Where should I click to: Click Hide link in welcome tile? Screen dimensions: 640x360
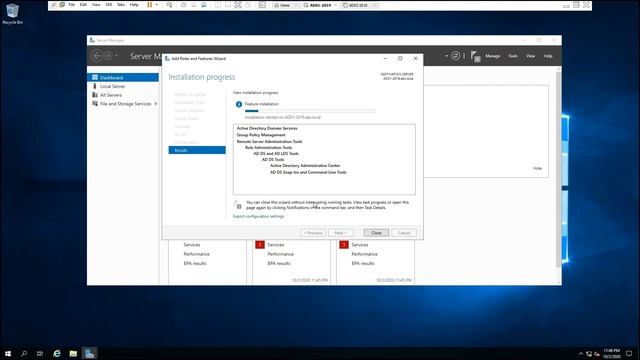click(x=537, y=168)
